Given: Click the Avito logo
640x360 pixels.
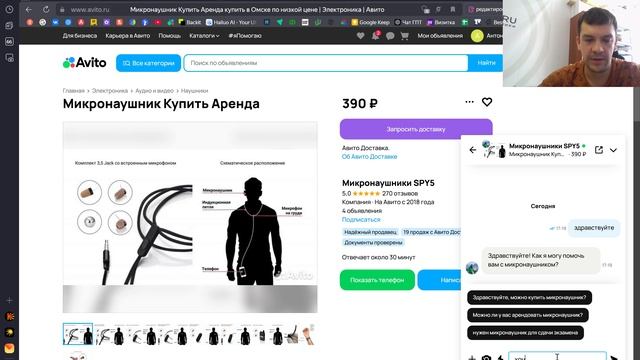Looking at the screenshot, I should pyautogui.click(x=84, y=62).
